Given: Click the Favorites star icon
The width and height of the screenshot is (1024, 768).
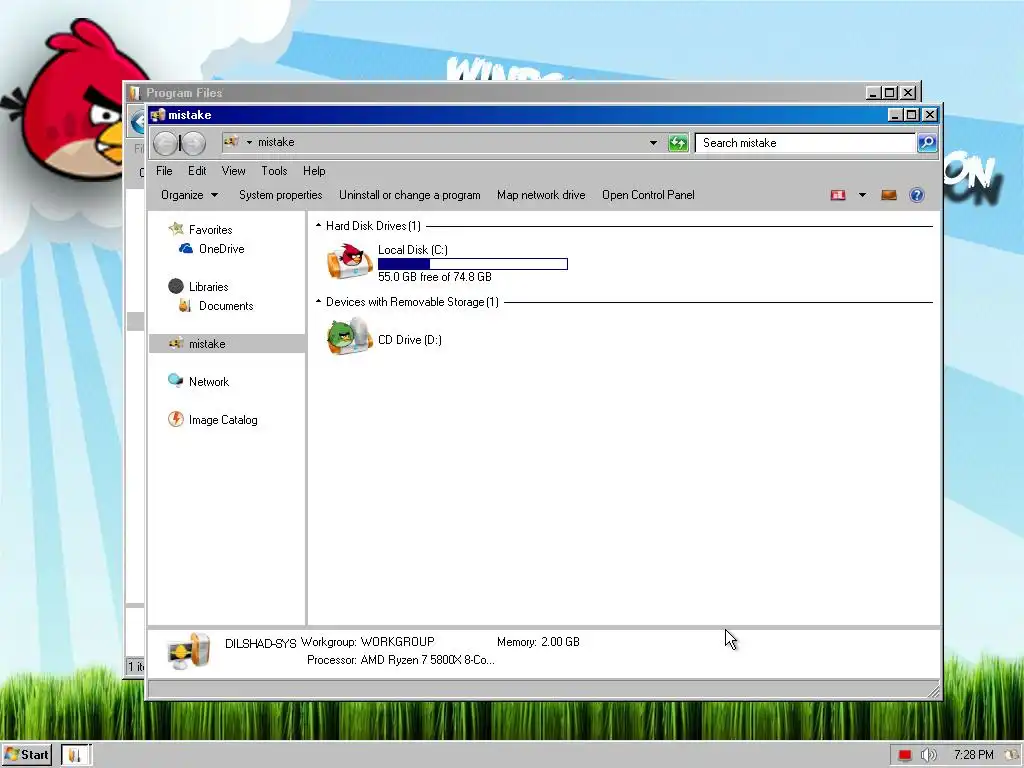Looking at the screenshot, I should 176,229.
